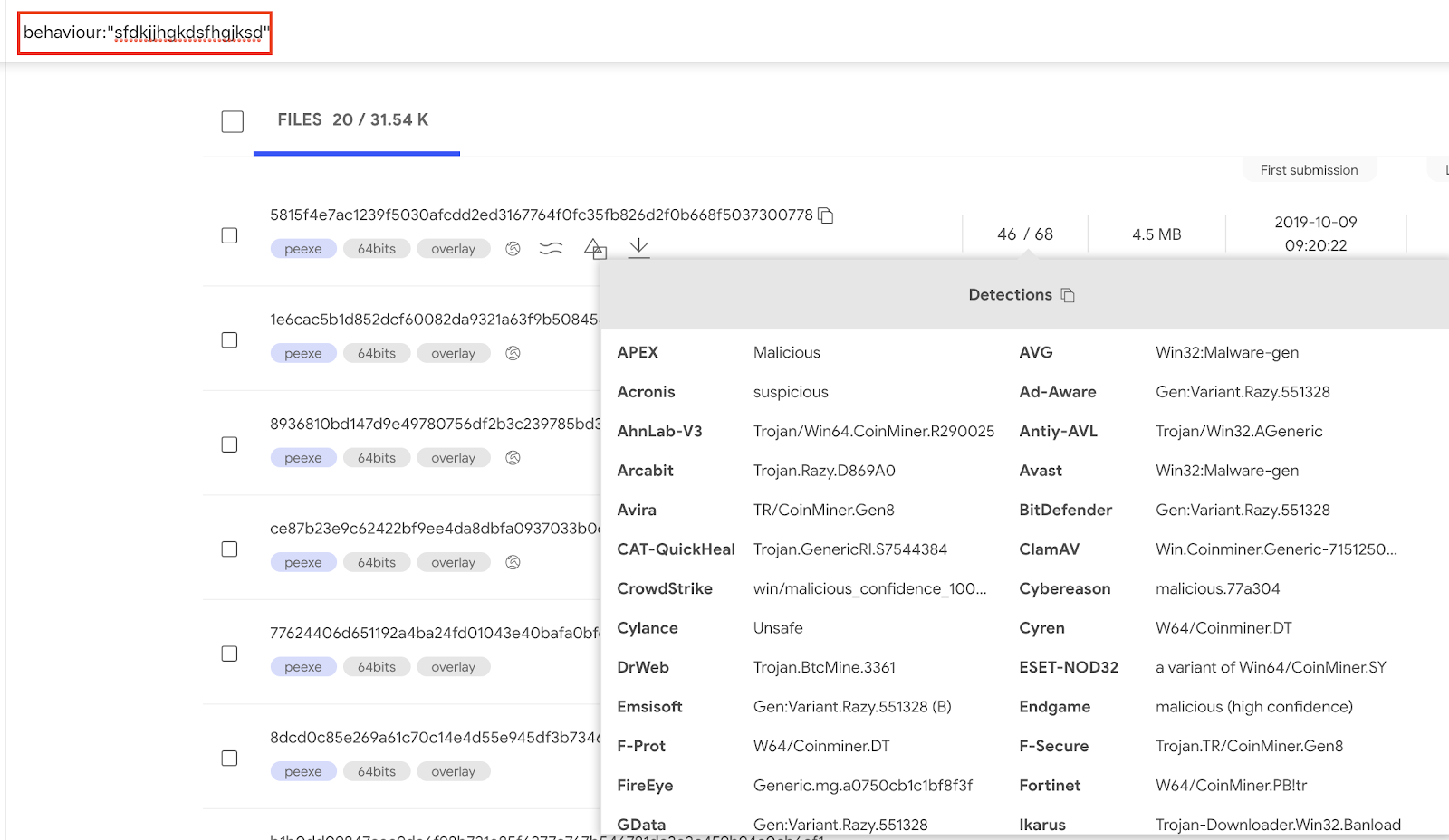This screenshot has height=840, width=1449.
Task: Select the 5815f4e7ac file checkbox
Action: pos(230,235)
